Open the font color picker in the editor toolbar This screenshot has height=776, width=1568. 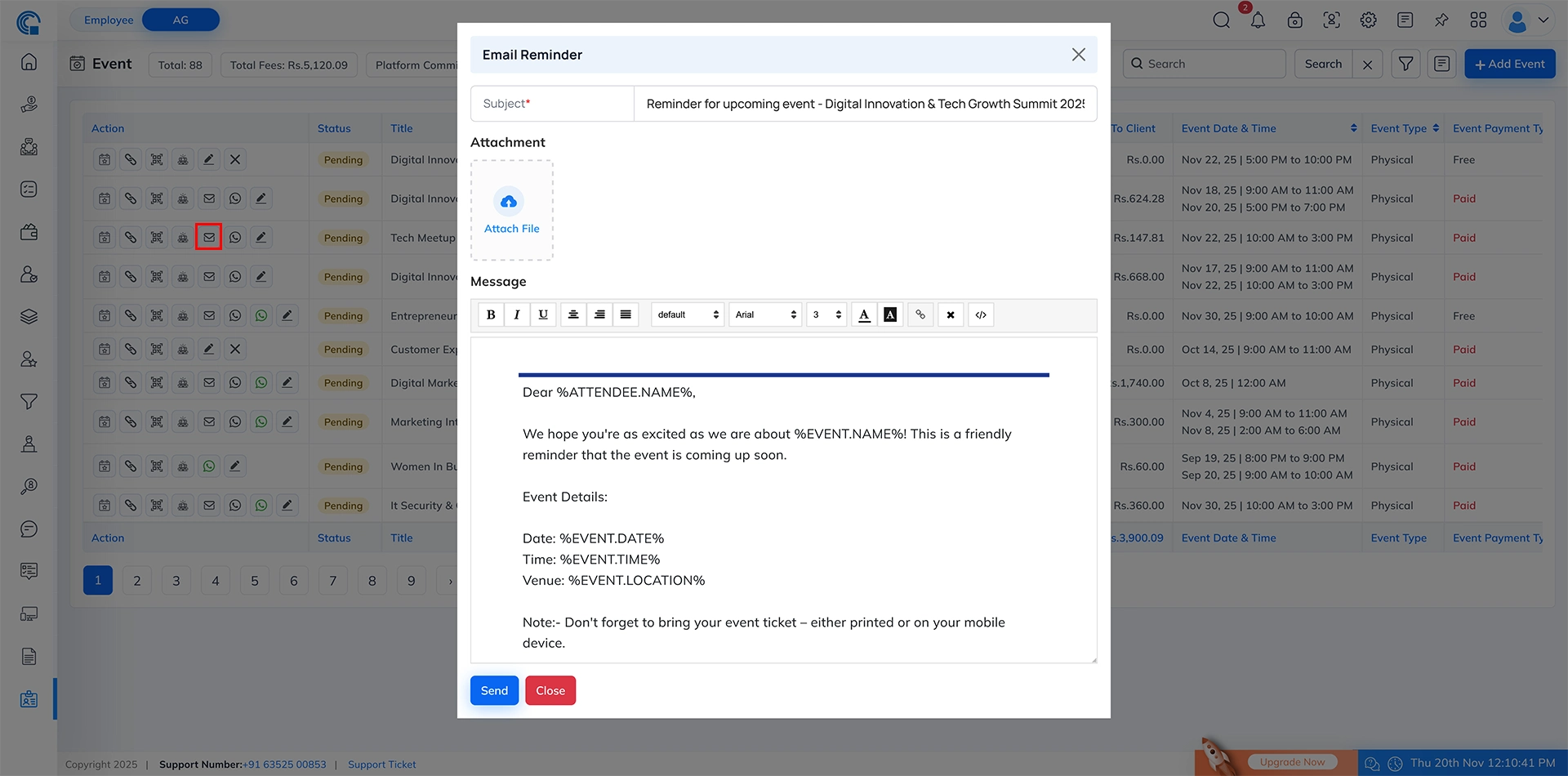[864, 314]
